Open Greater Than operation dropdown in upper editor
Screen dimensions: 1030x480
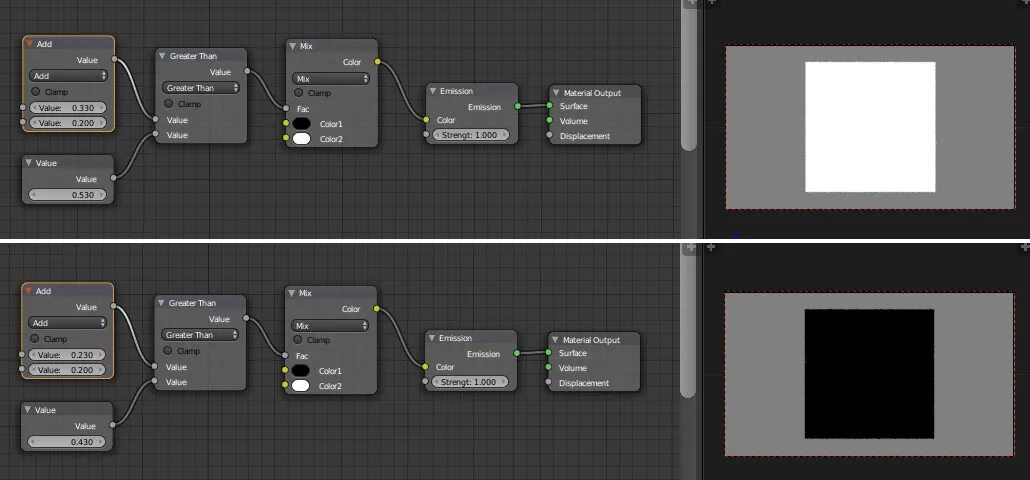point(200,88)
